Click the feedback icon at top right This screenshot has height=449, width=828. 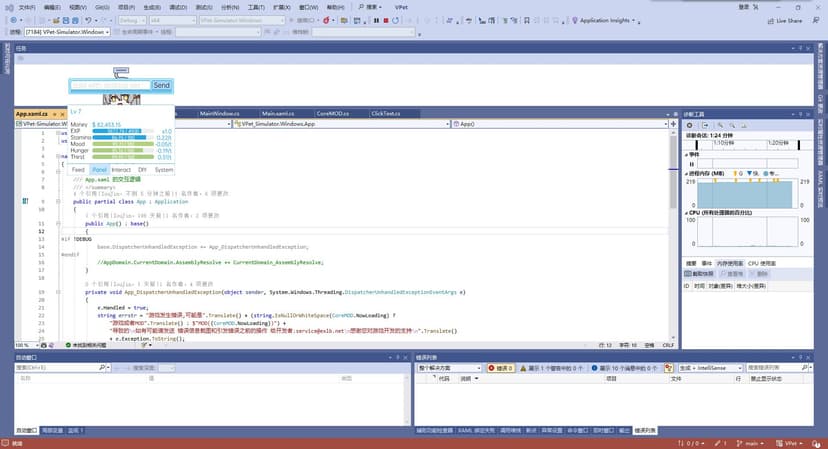(x=816, y=20)
